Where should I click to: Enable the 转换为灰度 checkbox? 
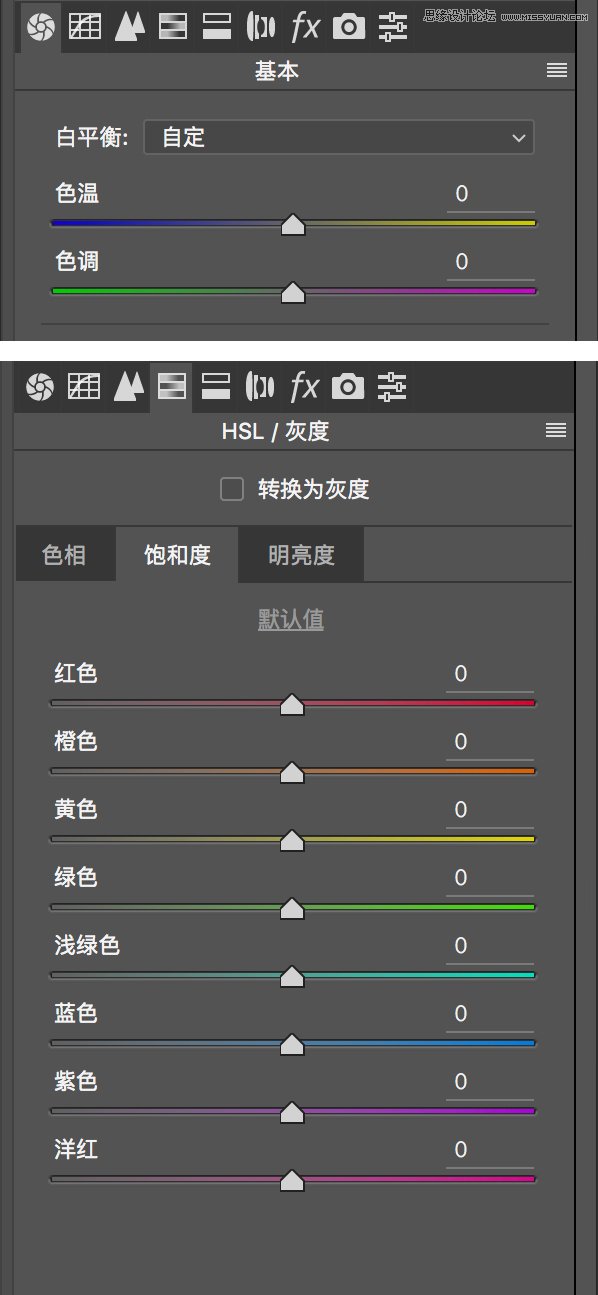pyautogui.click(x=231, y=489)
